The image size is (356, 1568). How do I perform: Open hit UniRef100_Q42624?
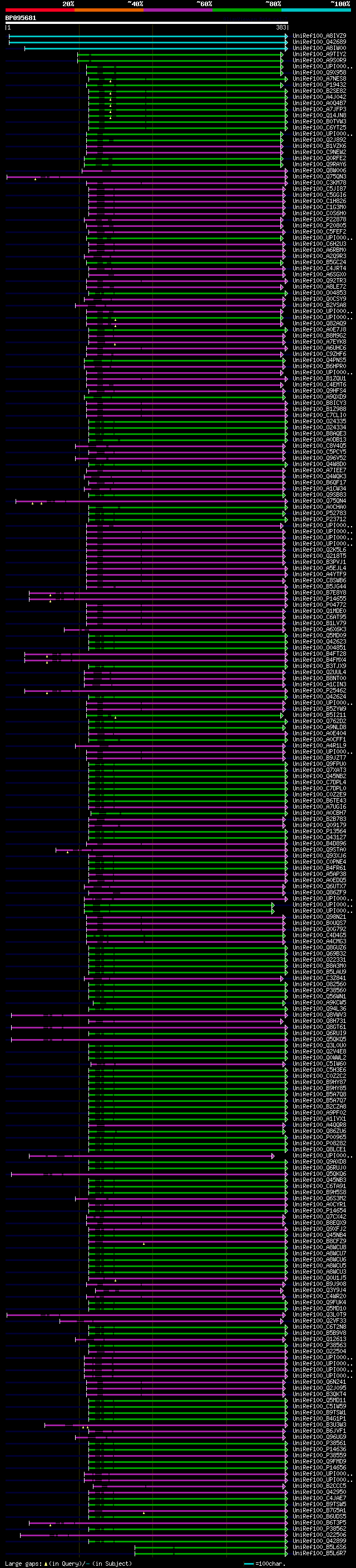(x=319, y=696)
